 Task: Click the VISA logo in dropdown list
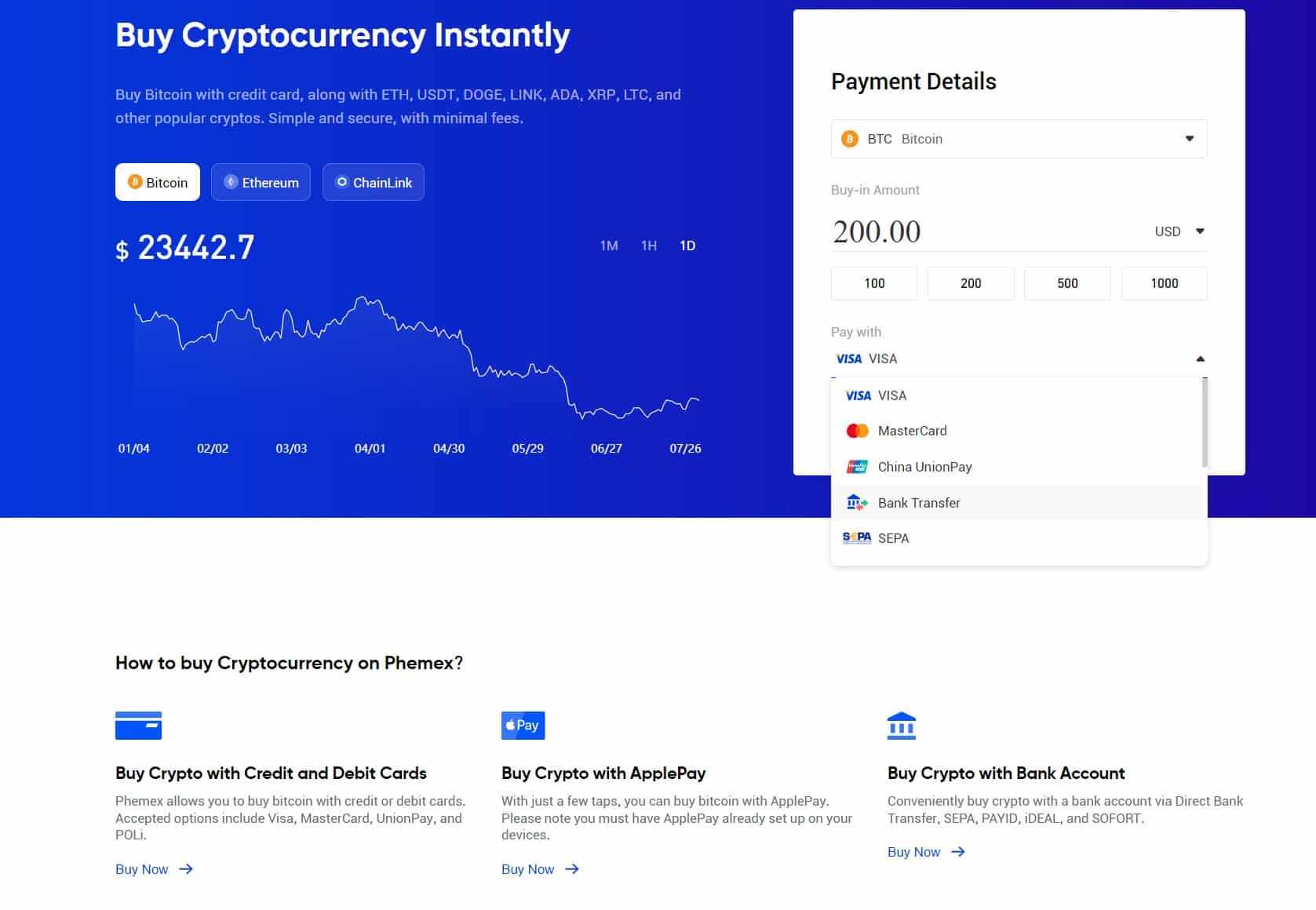858,395
